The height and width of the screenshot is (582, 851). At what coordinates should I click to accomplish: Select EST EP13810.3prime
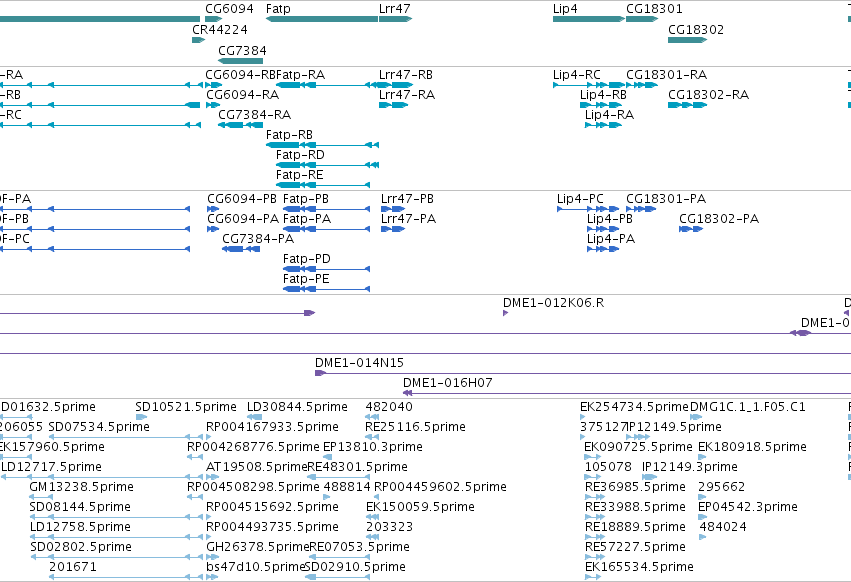tap(327, 457)
